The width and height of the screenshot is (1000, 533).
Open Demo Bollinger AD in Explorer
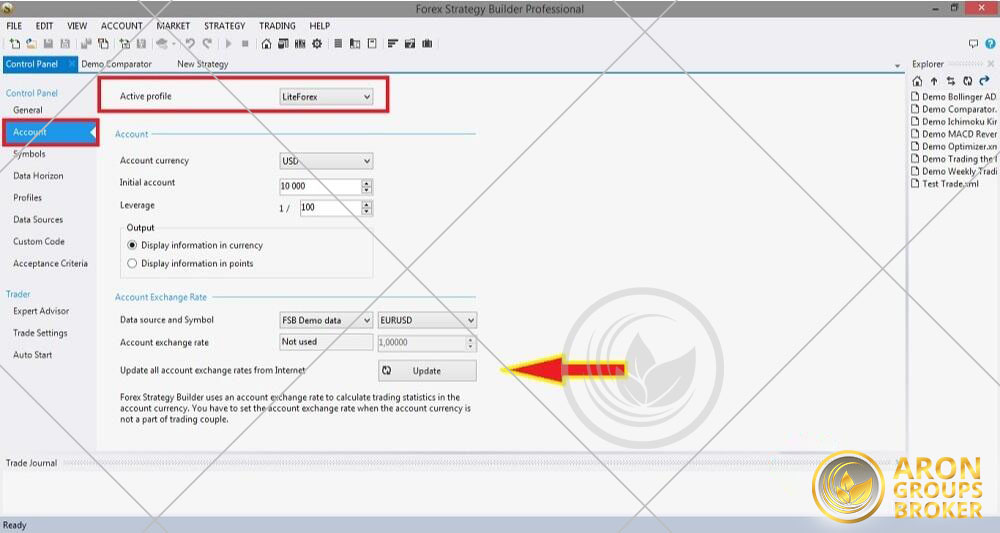tap(953, 97)
